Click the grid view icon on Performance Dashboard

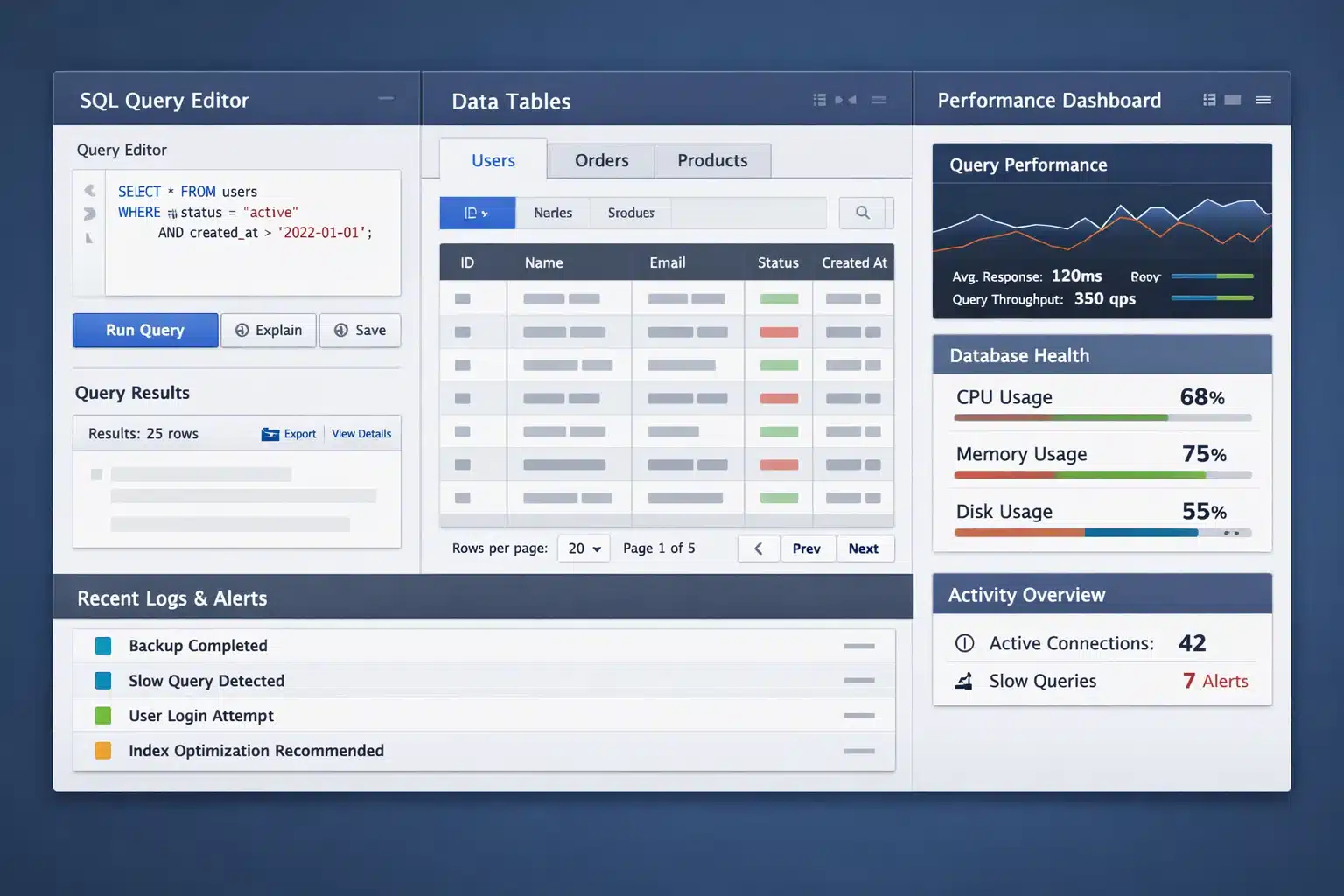pos(1209,99)
